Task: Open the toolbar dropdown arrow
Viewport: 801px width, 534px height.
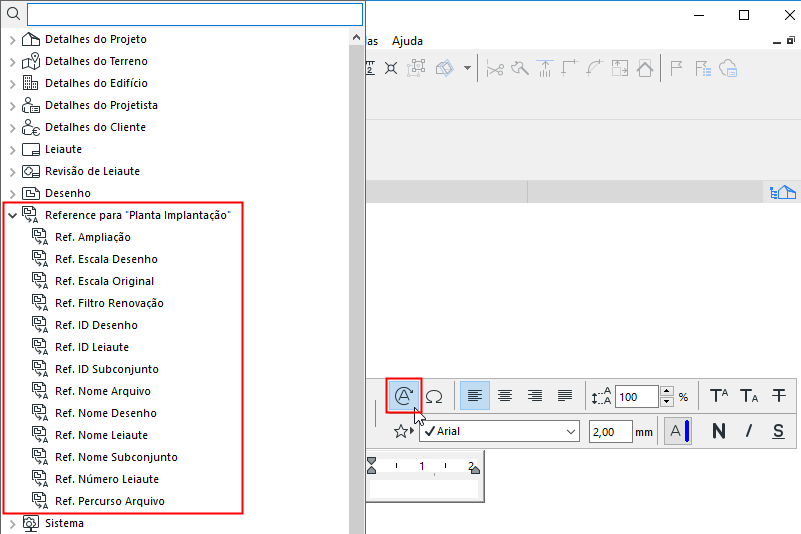Action: point(467,68)
